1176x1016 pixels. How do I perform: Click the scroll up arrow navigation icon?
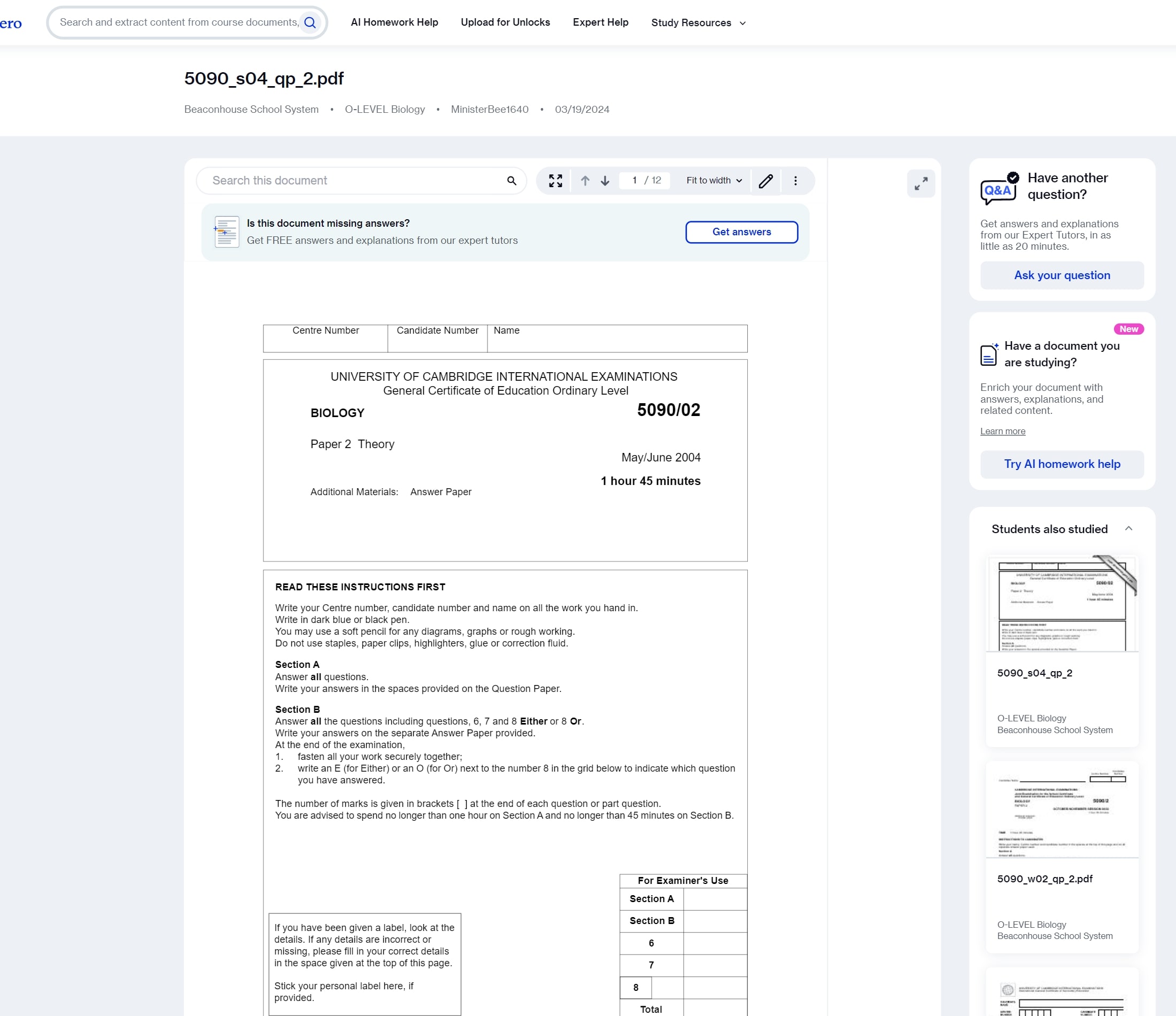point(585,181)
